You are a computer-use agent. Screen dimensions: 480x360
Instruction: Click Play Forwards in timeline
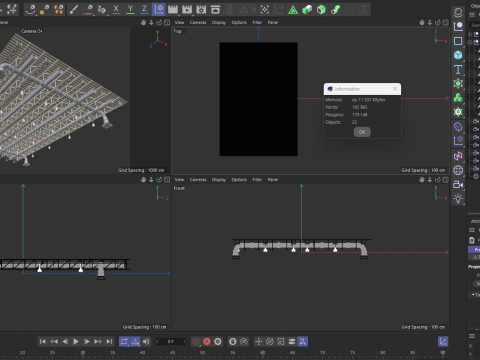(76, 341)
